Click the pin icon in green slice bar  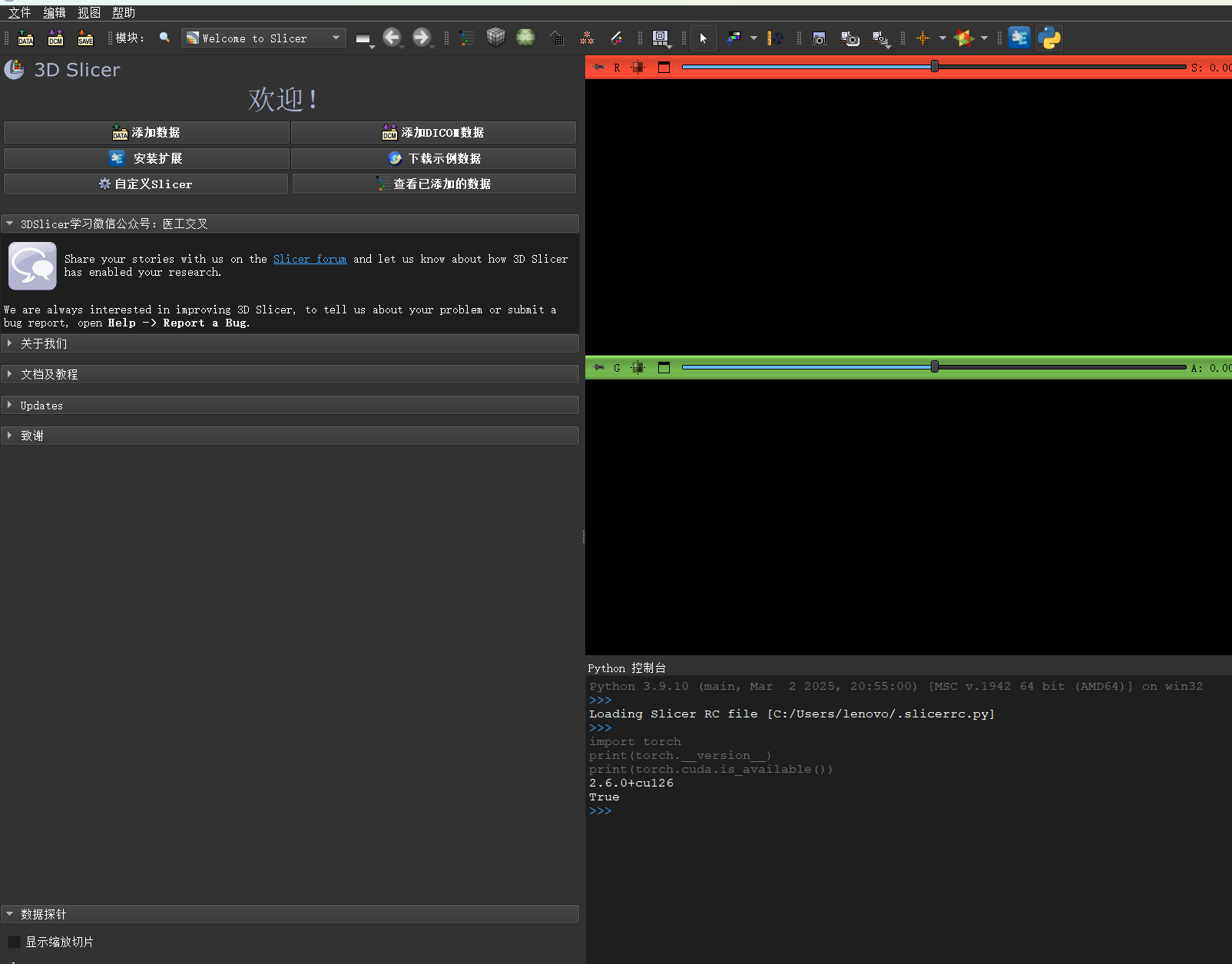599,367
